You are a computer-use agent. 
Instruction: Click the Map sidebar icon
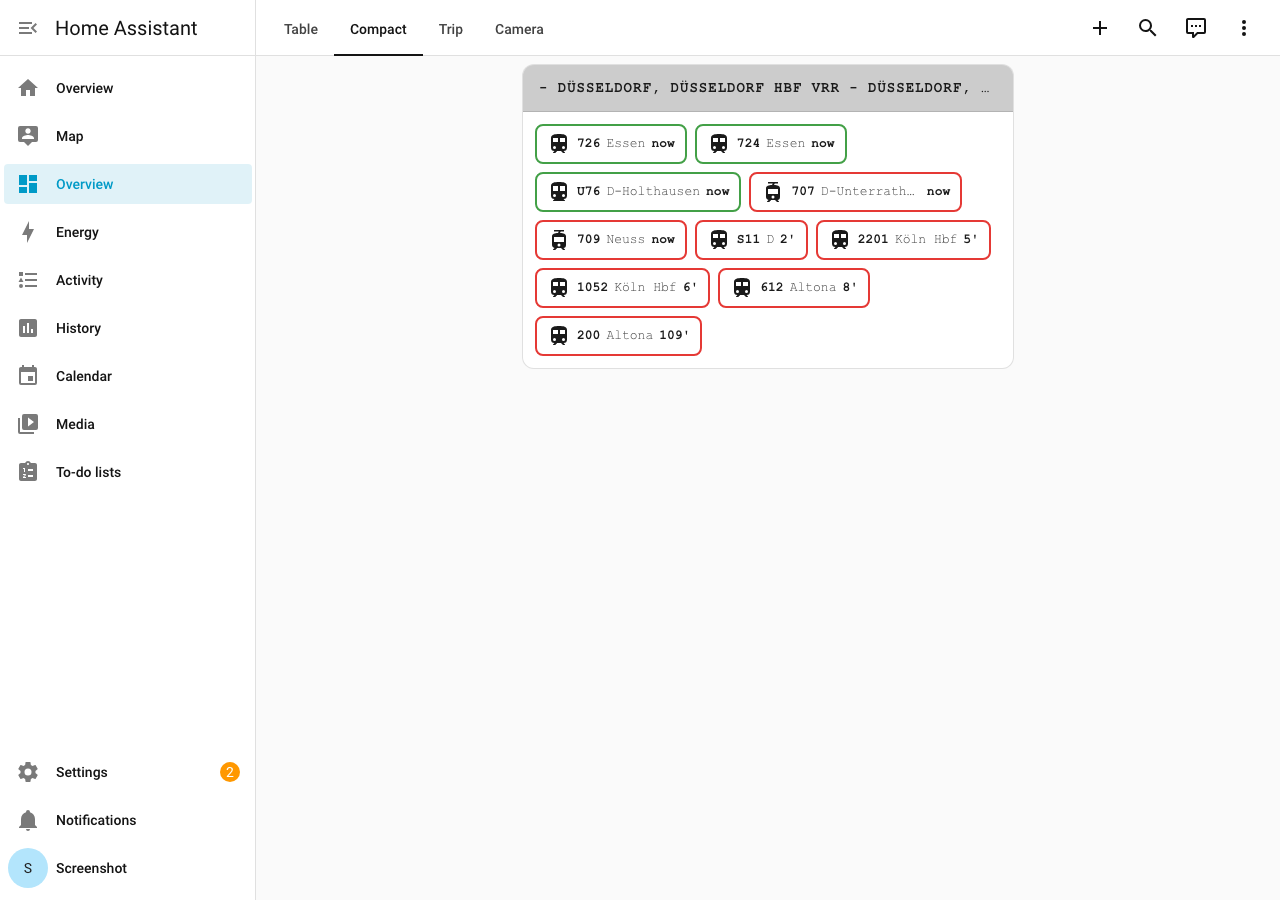[x=28, y=136]
